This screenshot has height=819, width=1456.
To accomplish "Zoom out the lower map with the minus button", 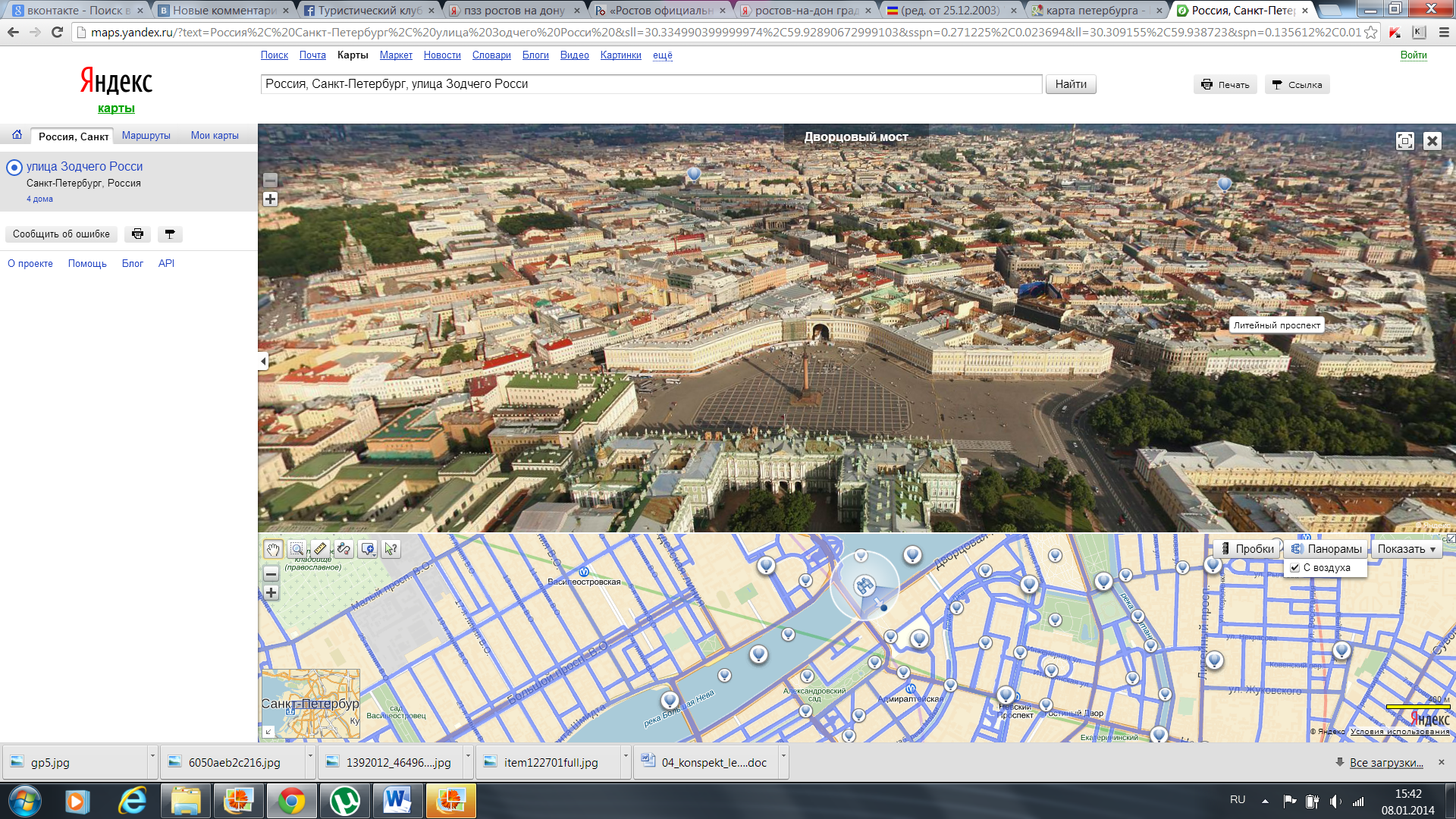I will tap(271, 574).
